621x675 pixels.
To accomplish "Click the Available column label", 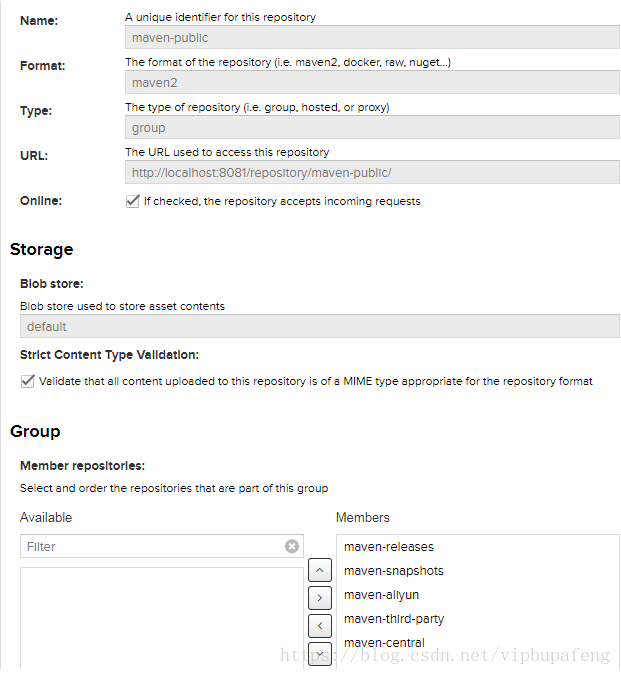I will [46, 517].
